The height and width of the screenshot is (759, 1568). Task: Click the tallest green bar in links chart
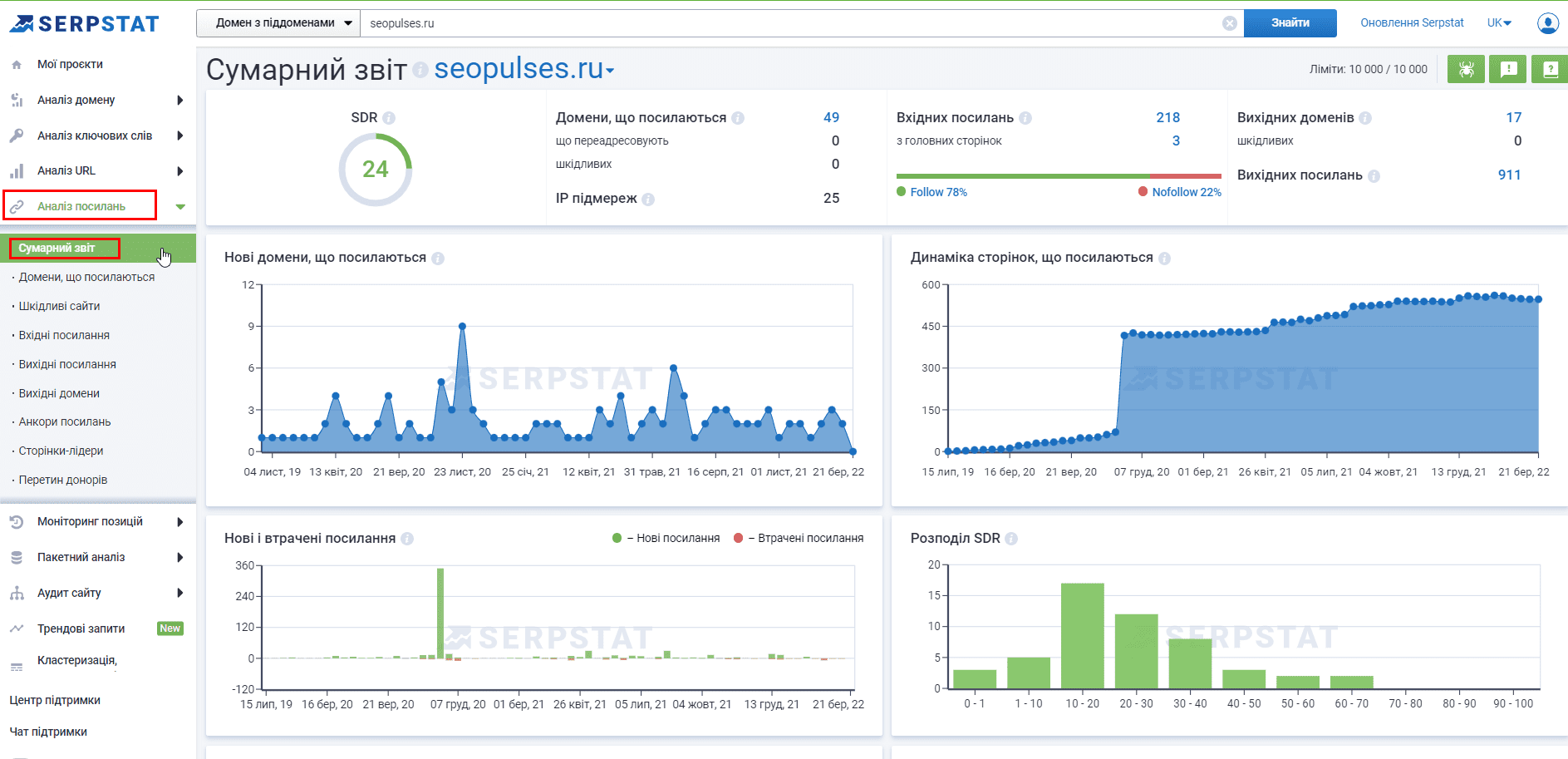pyautogui.click(x=440, y=614)
